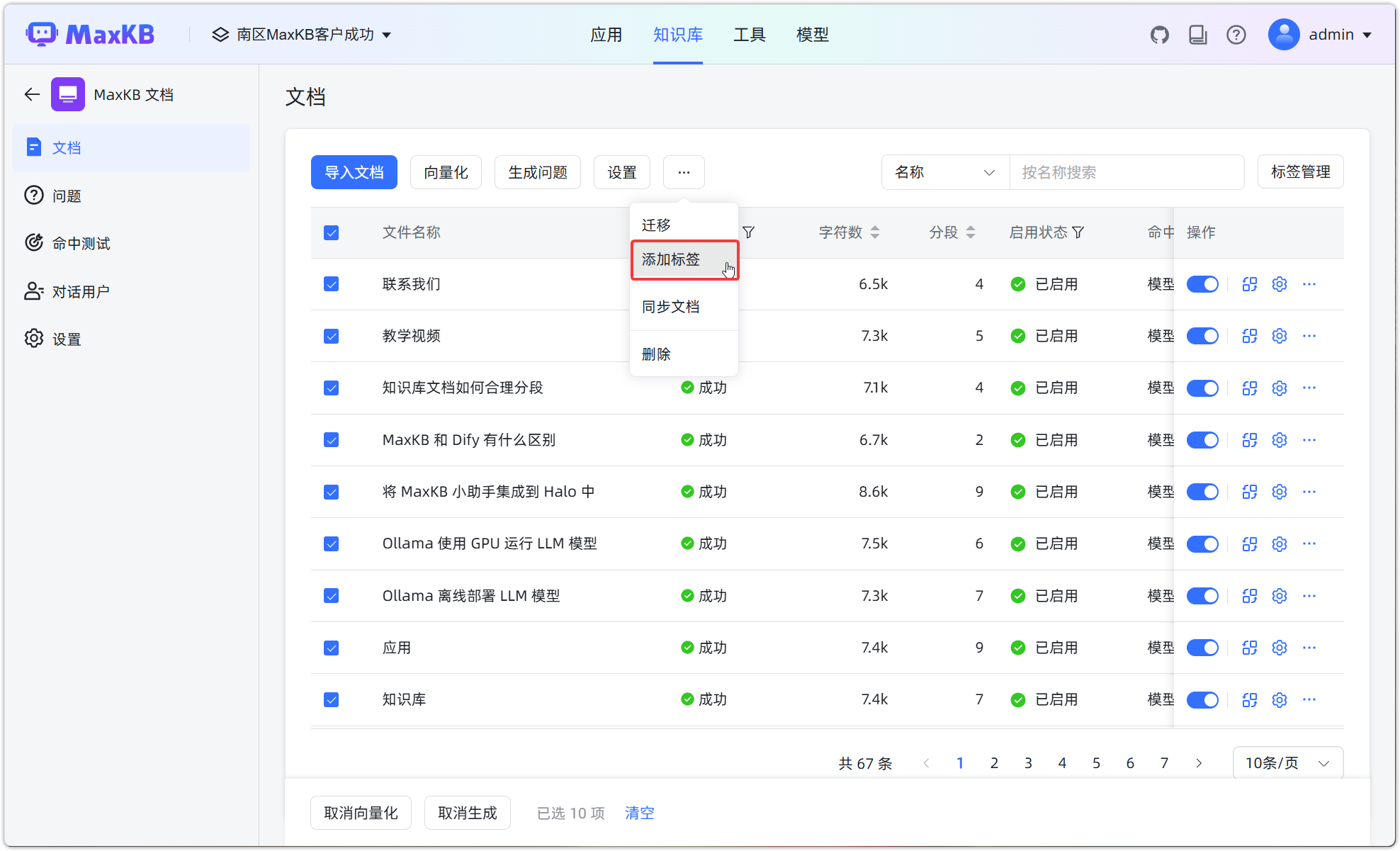Click the back arrow beside MaxKB 文档
This screenshot has width=1400, height=851.
click(x=31, y=94)
